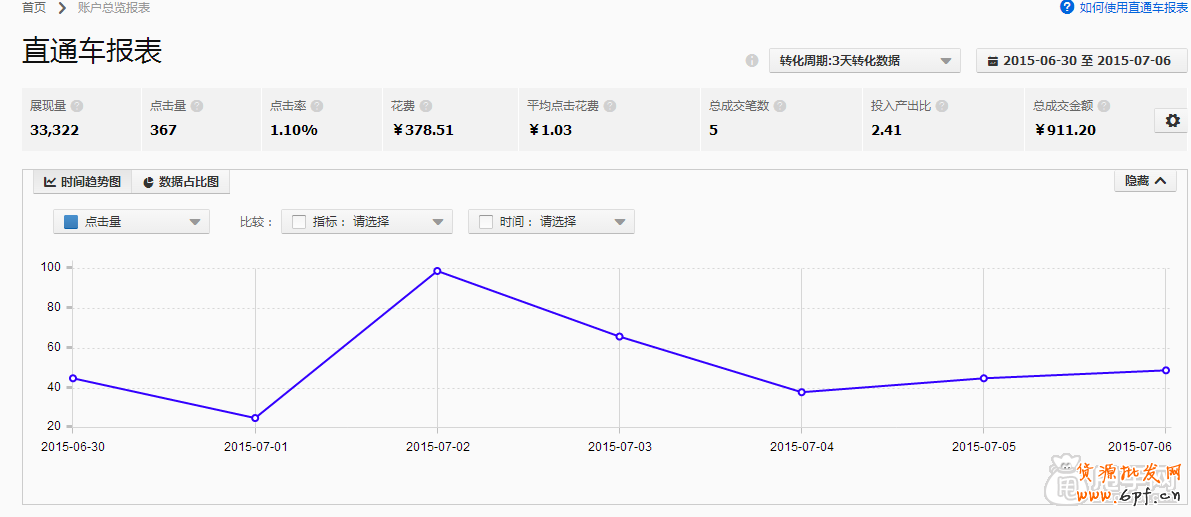Open the gear settings for metrics

[x=1172, y=120]
